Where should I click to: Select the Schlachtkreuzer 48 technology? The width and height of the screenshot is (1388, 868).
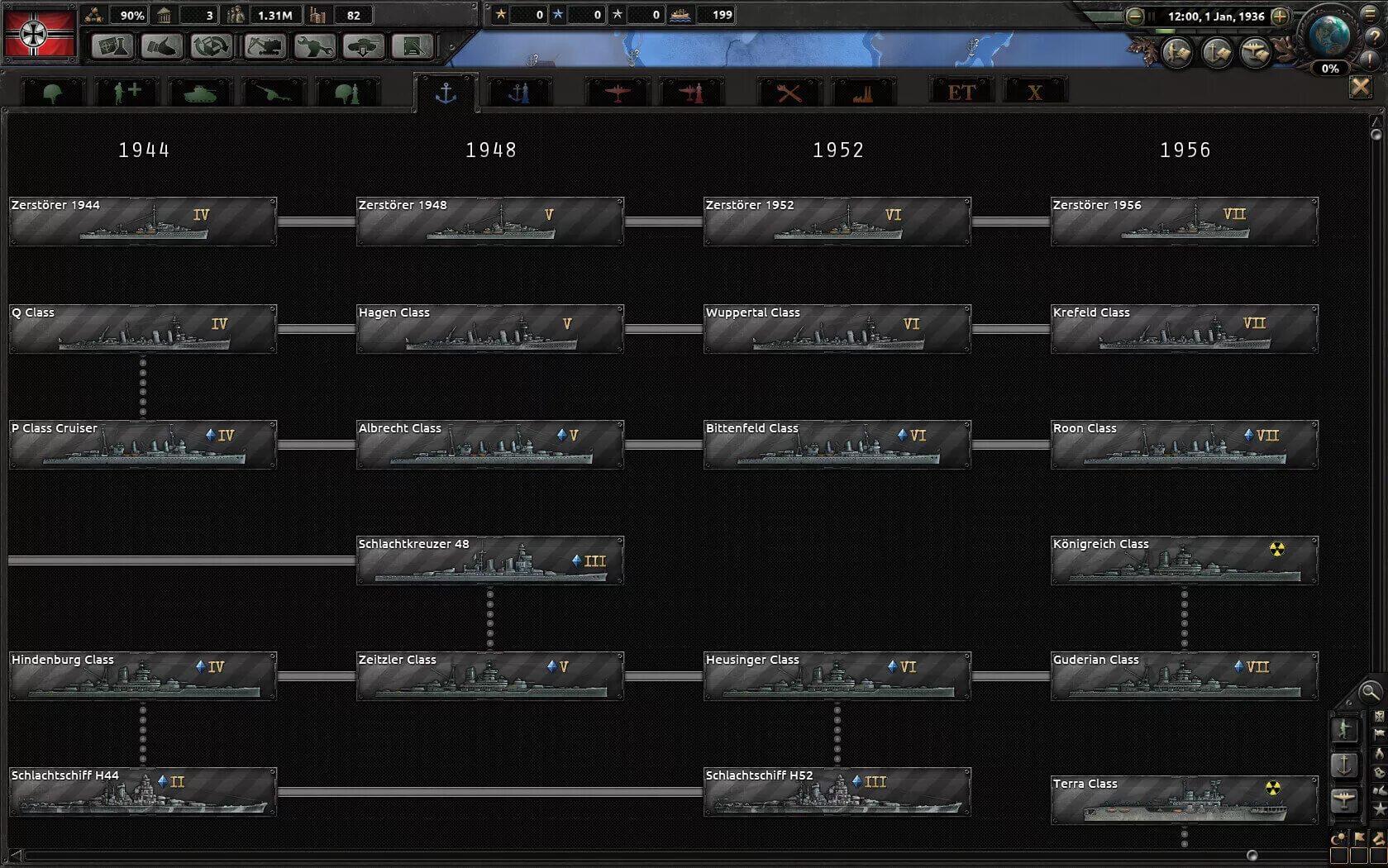(490, 560)
